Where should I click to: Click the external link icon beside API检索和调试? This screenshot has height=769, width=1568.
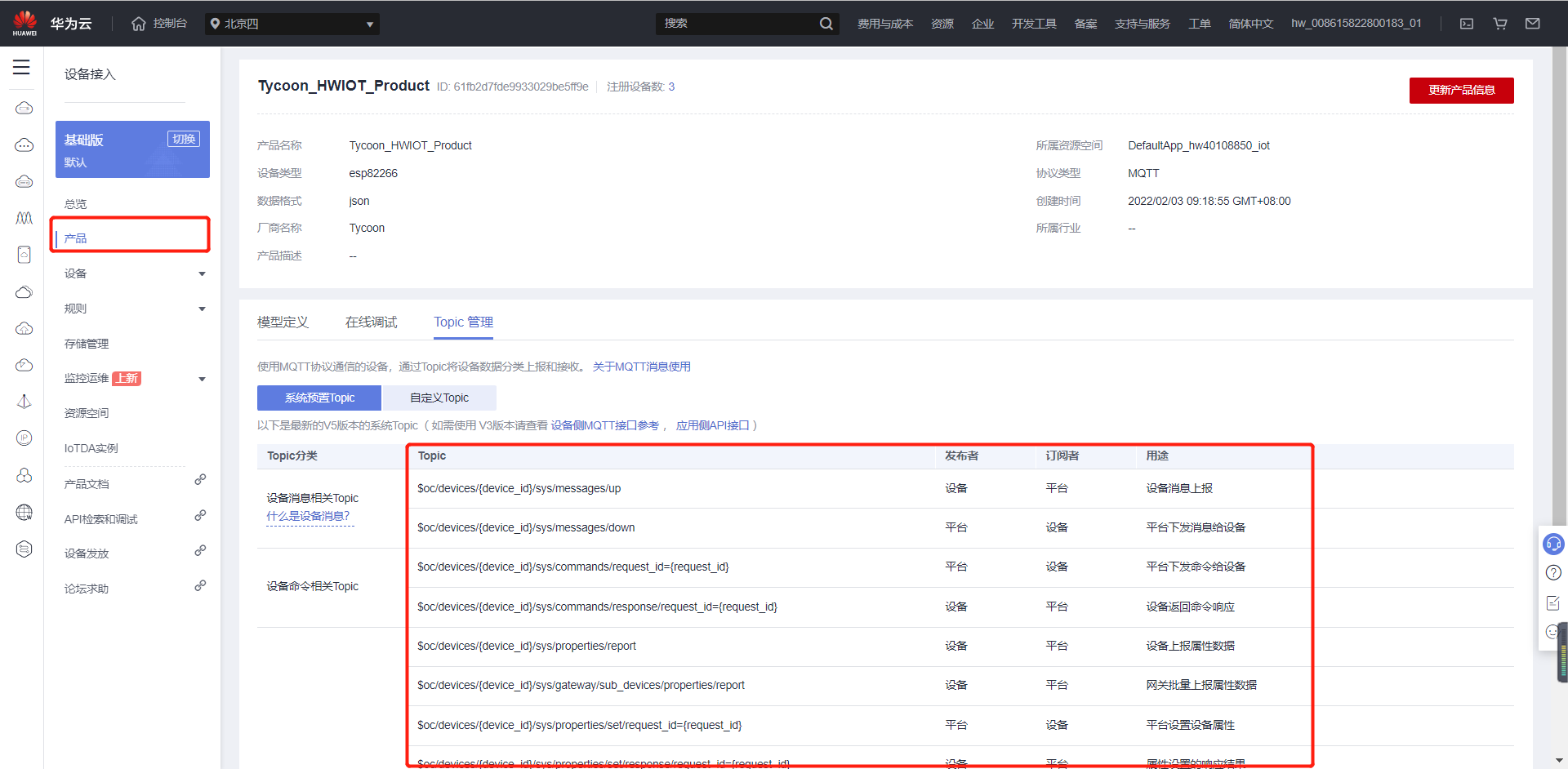click(x=200, y=516)
